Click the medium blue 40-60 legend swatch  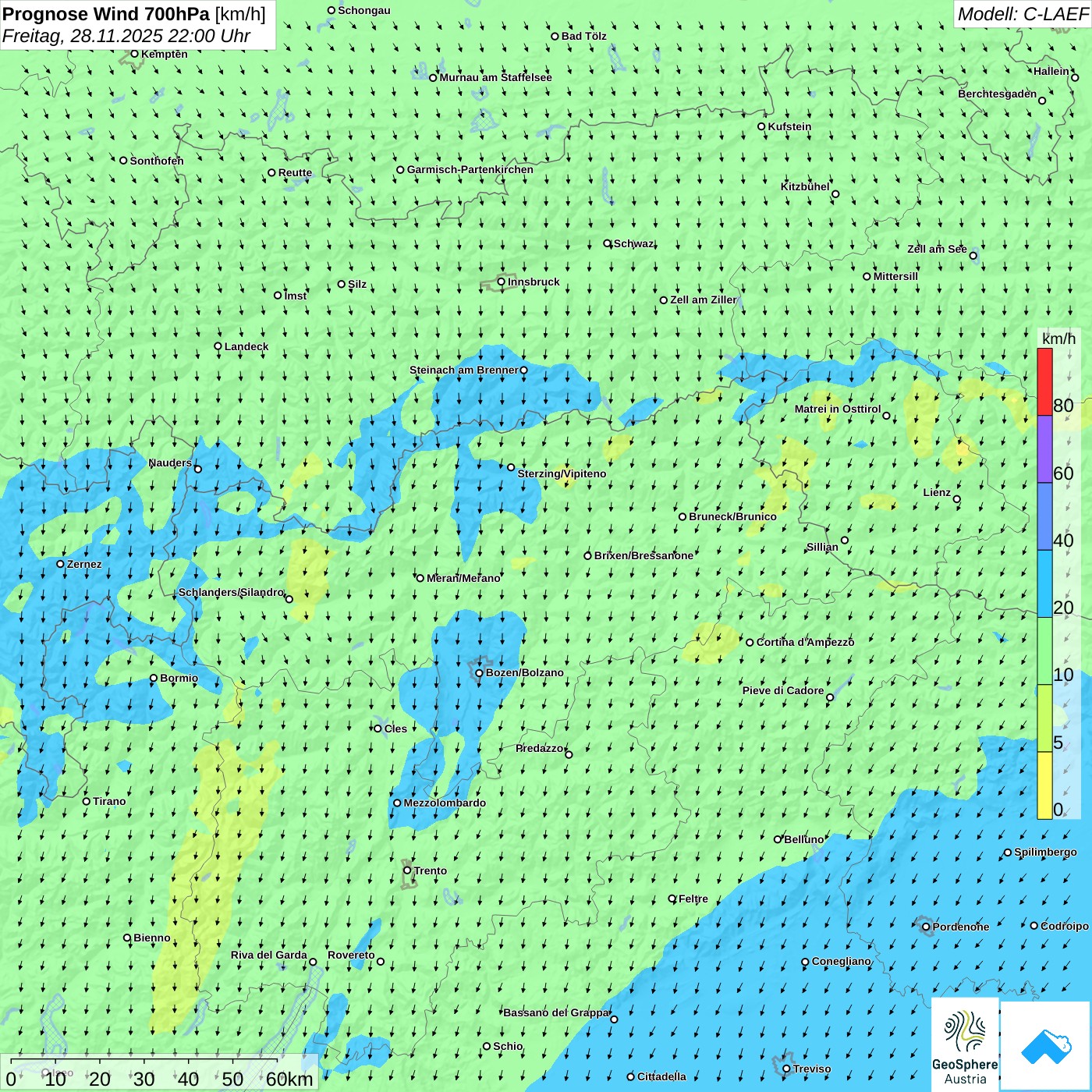point(1044,516)
